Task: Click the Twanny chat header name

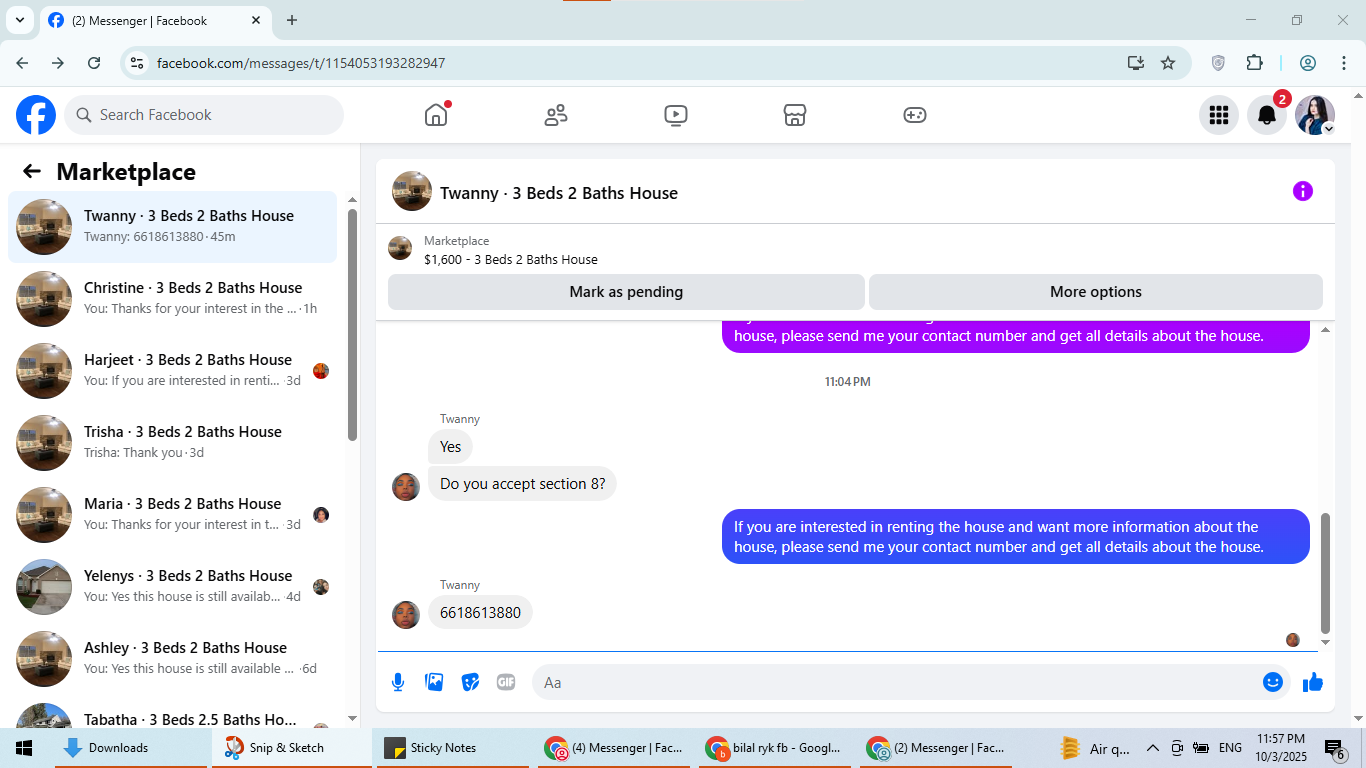Action: (559, 193)
